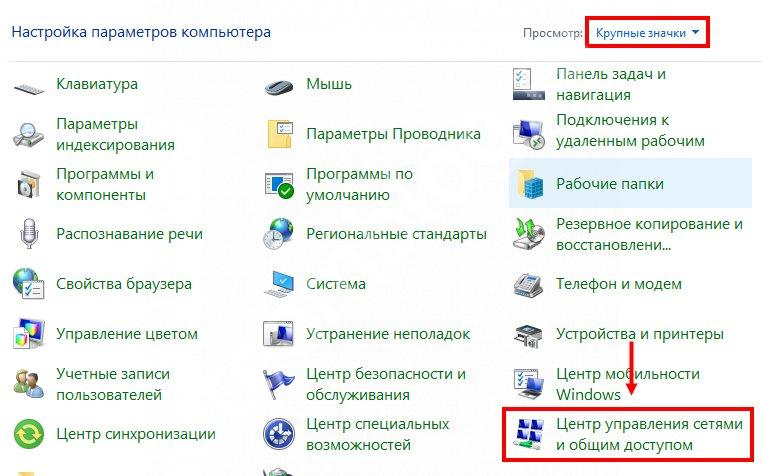
Task: Open Свойства браузера link text
Action: tap(124, 284)
